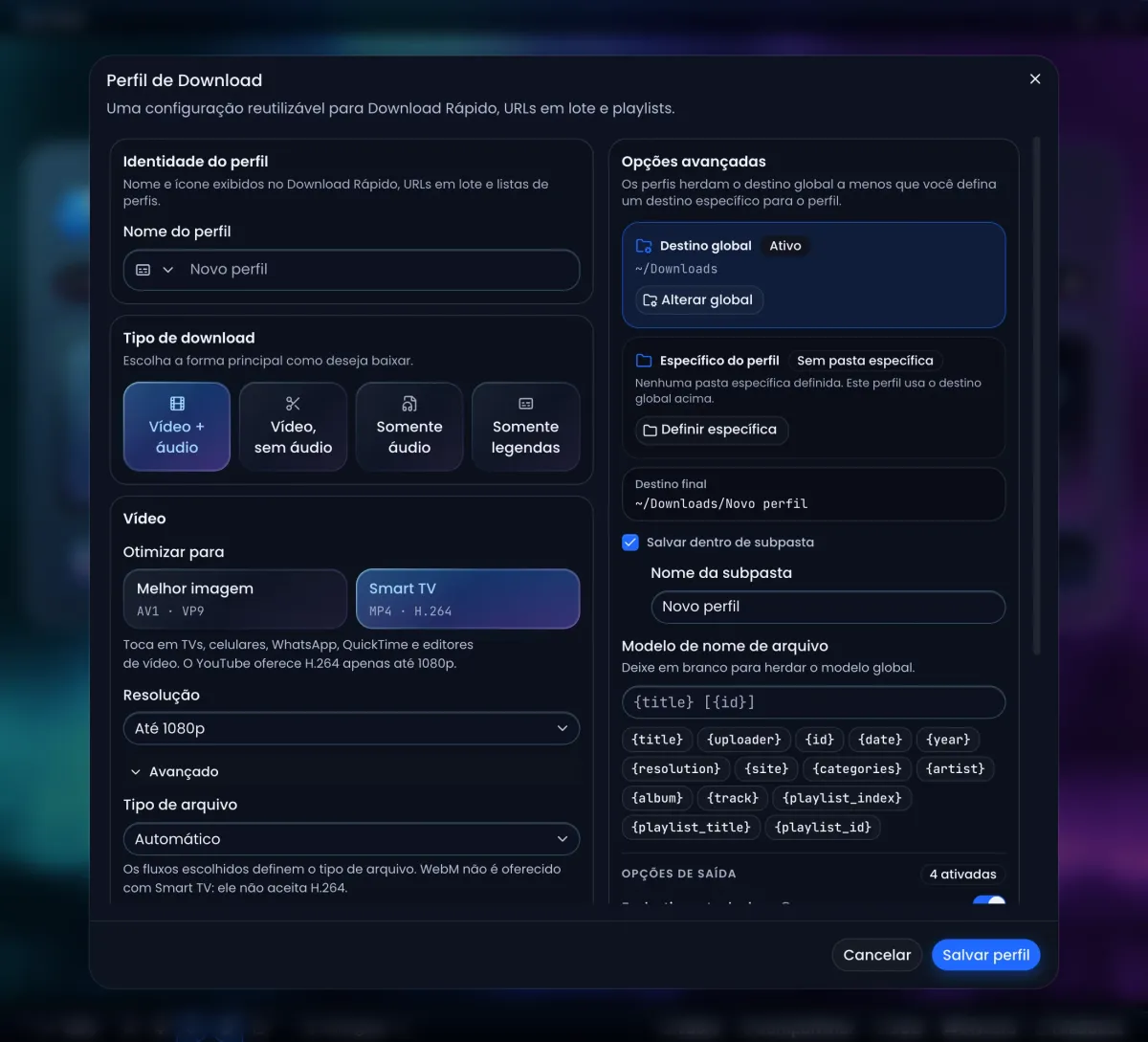Screen dimensions: 1148x1042
Task: Choose Melhor imagem AV1 VP9 optimization
Action: [235, 599]
